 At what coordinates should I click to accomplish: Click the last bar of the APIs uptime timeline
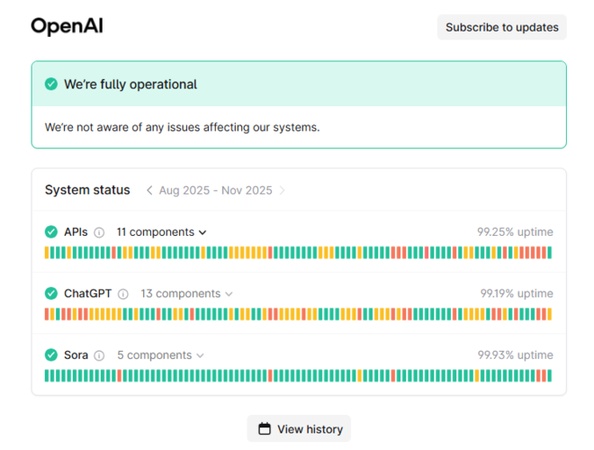(550, 253)
